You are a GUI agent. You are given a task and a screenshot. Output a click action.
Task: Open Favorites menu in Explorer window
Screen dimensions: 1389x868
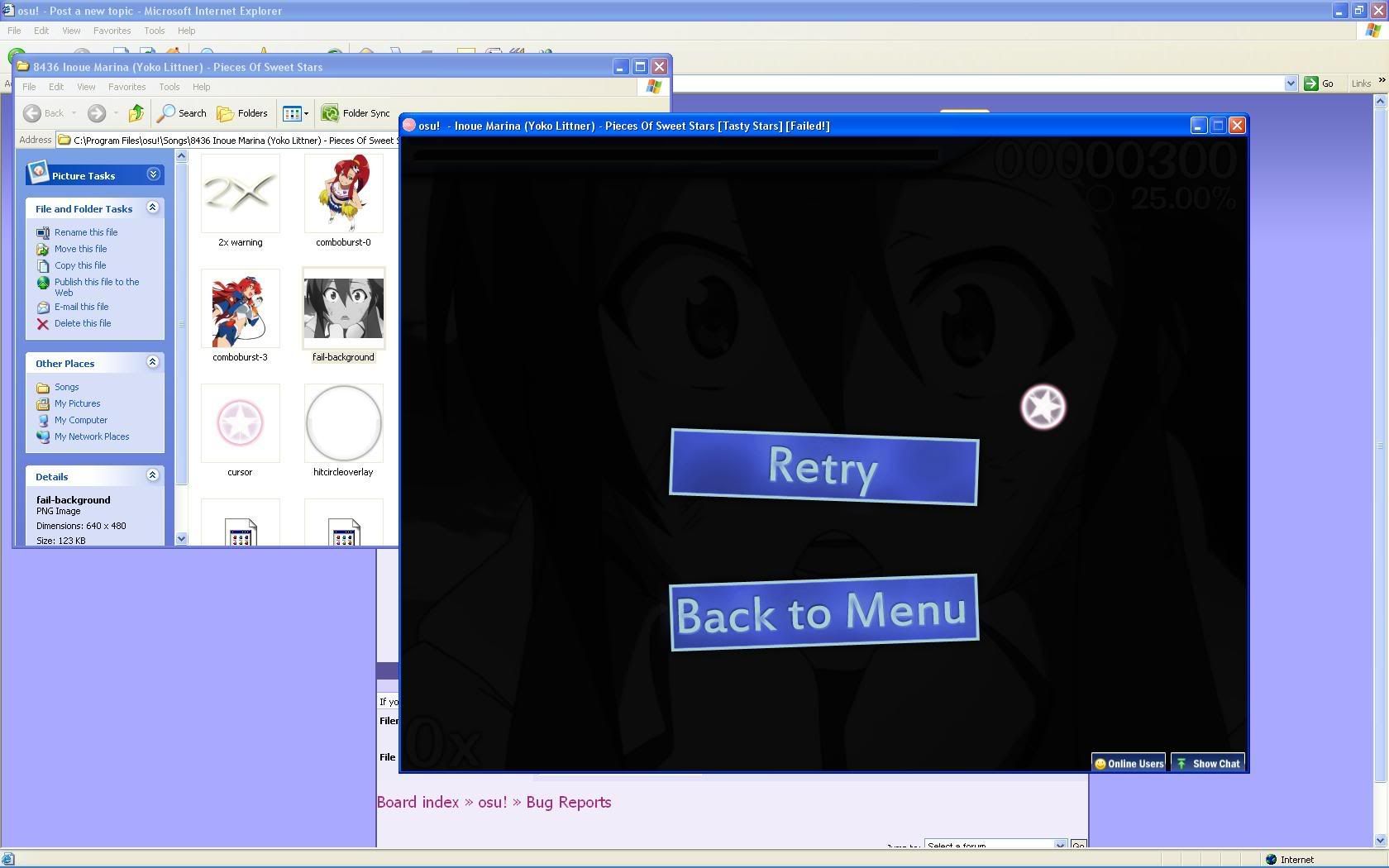126,87
